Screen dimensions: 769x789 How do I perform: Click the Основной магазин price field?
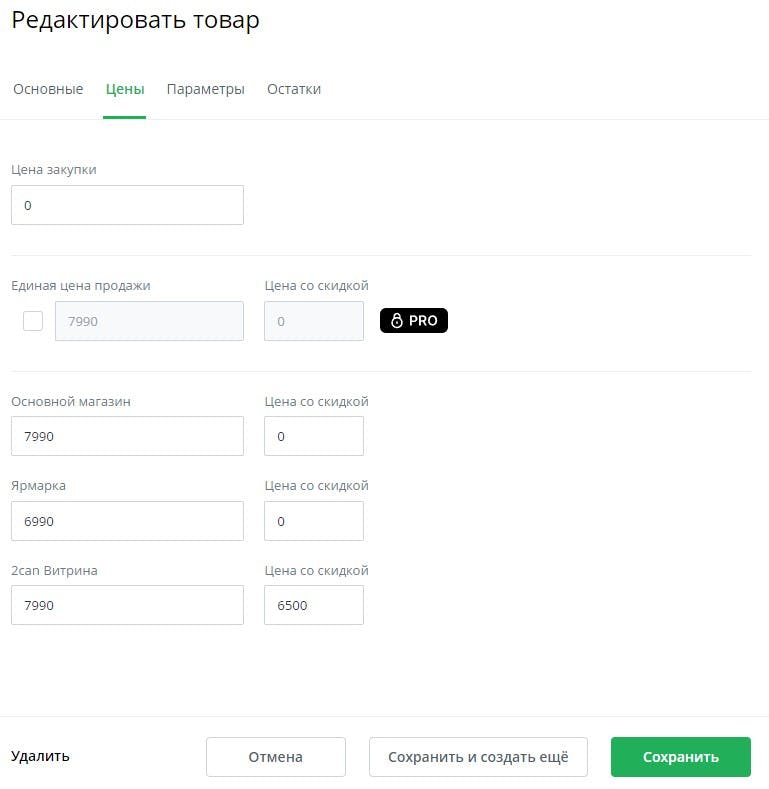click(x=127, y=436)
